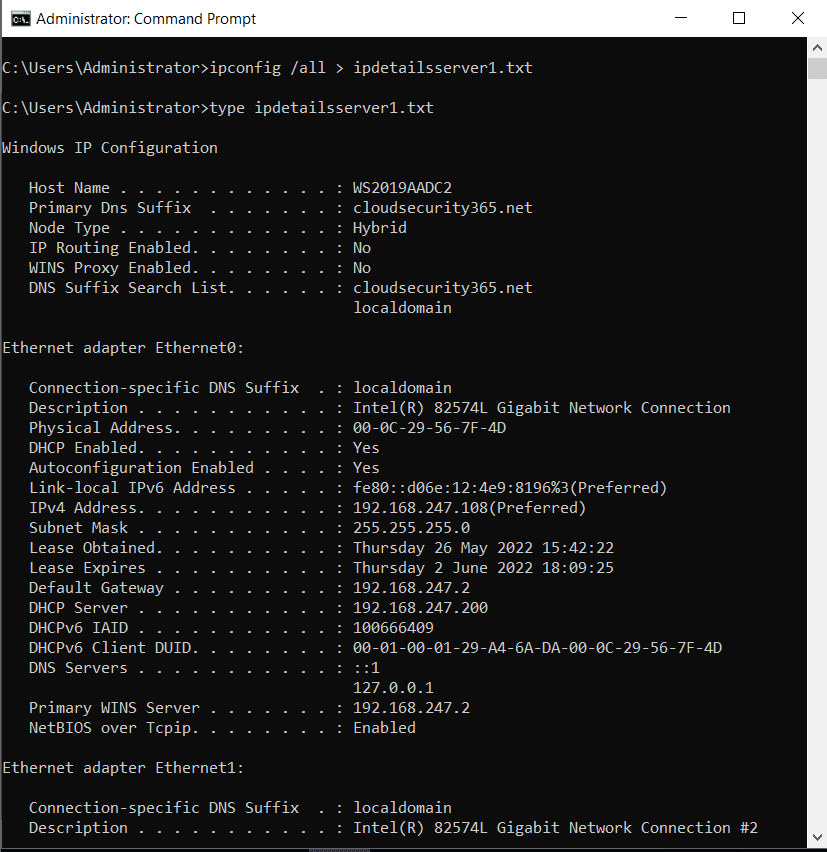The width and height of the screenshot is (827, 852).
Task: Click the 'Windows IP Configuration' heading
Action: coord(110,148)
